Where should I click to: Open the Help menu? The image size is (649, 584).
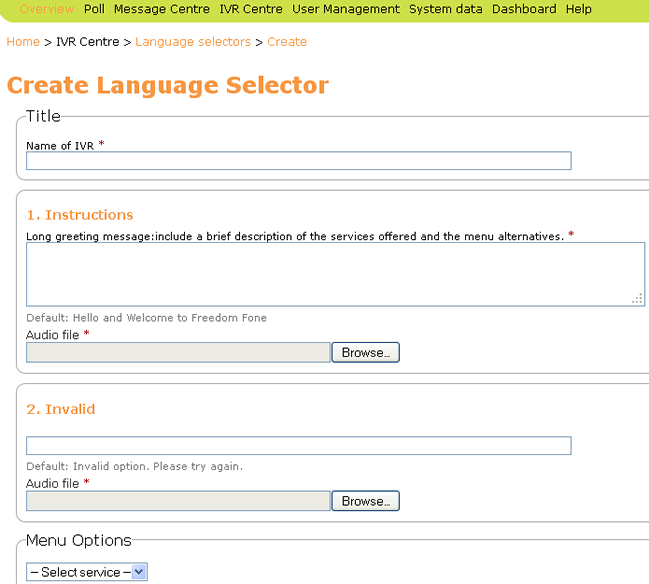pos(579,9)
